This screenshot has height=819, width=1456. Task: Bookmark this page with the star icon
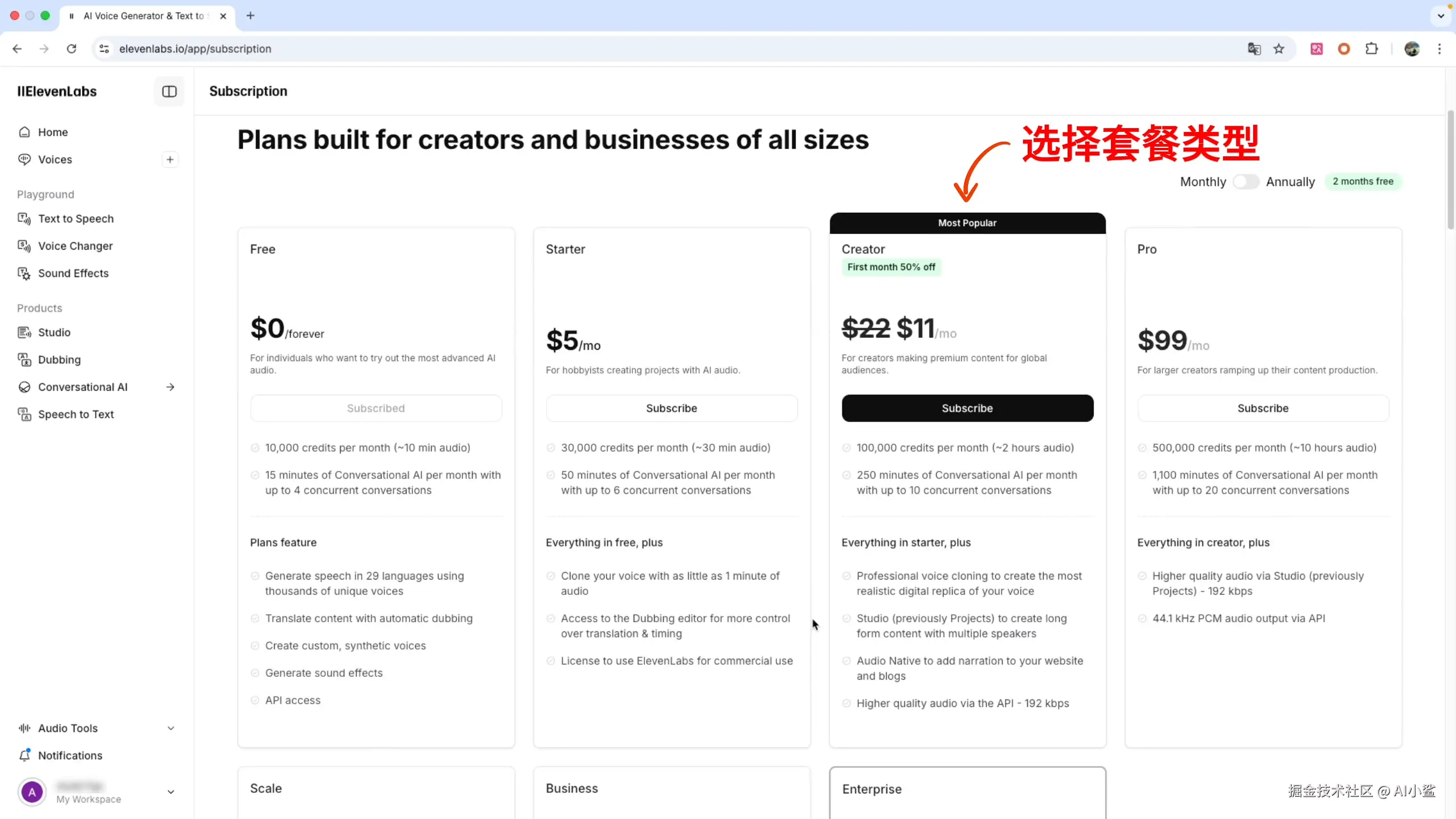[x=1279, y=49]
